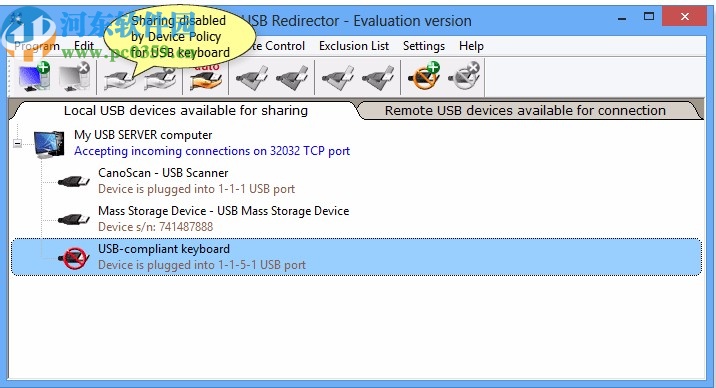The image size is (716, 388).
Task: Open the partially hidden Remote Control menu
Action: [278, 46]
